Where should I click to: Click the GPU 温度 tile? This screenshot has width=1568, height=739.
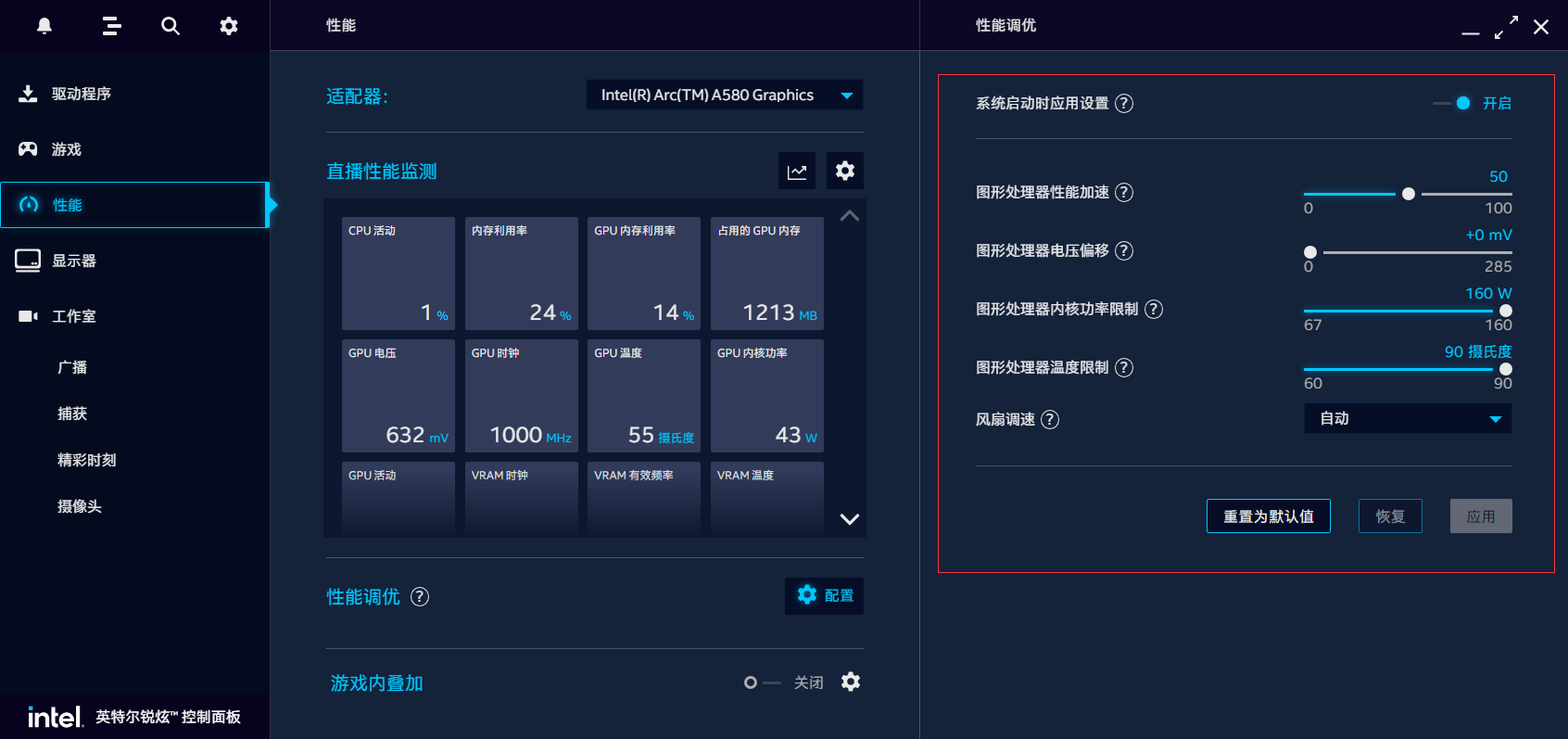(644, 396)
